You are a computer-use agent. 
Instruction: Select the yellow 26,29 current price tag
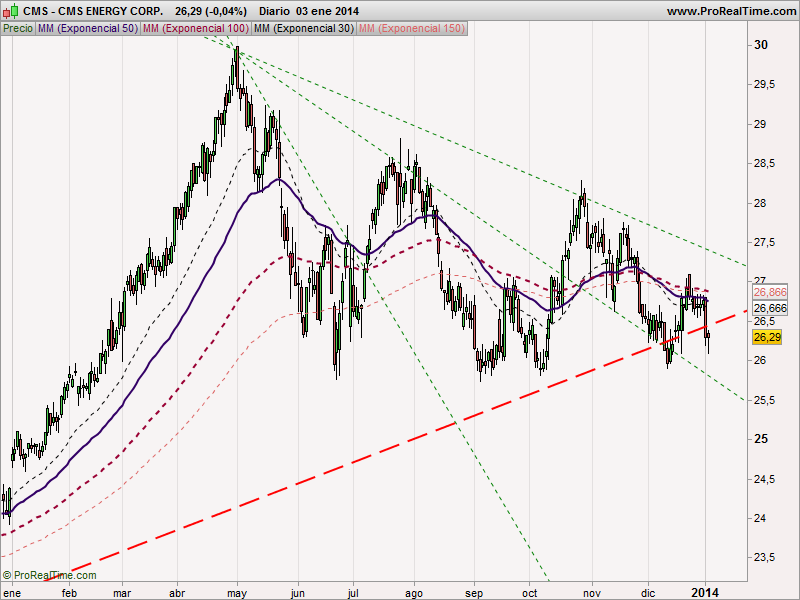[x=767, y=337]
